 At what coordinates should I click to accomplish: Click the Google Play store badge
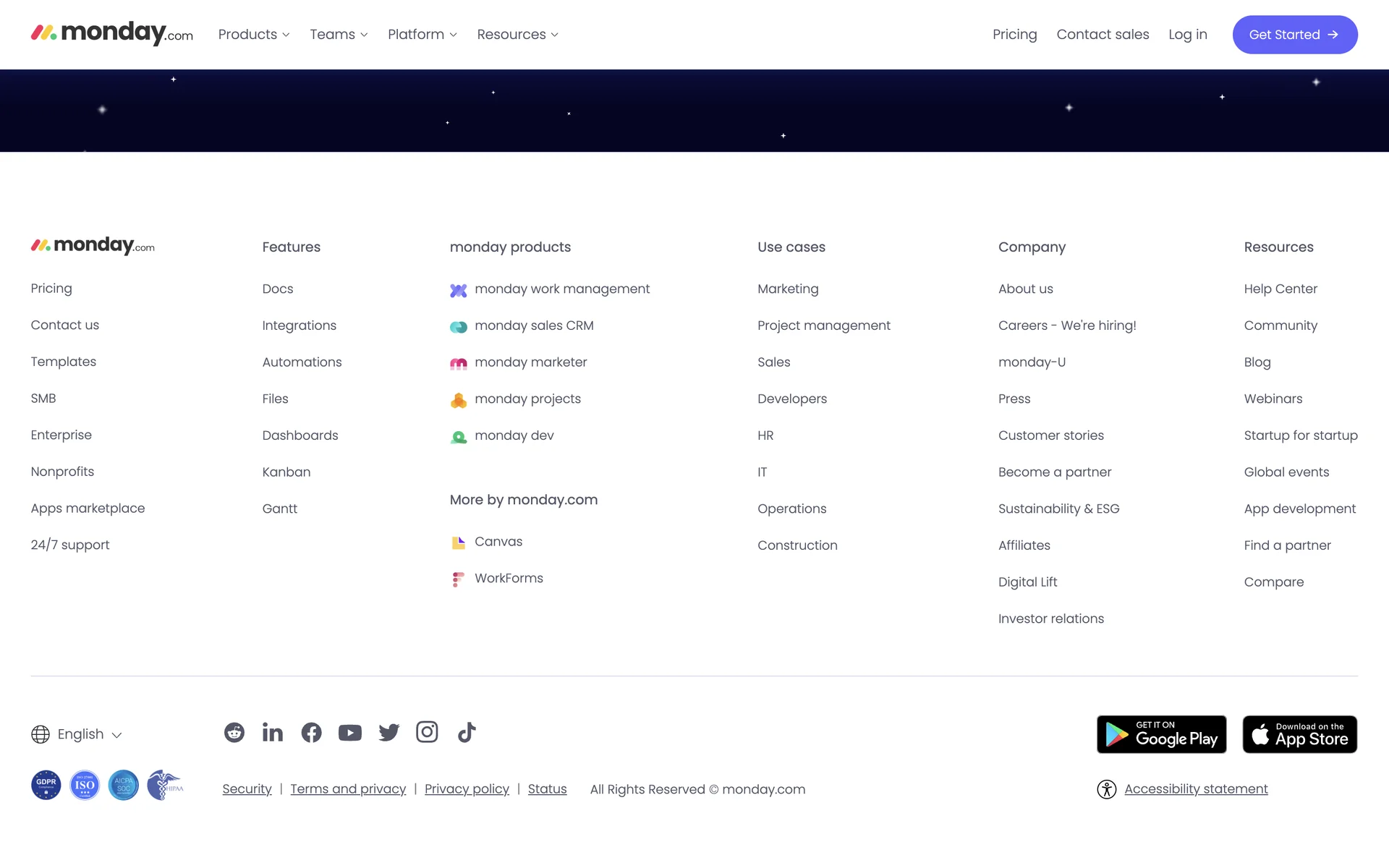pyautogui.click(x=1161, y=734)
